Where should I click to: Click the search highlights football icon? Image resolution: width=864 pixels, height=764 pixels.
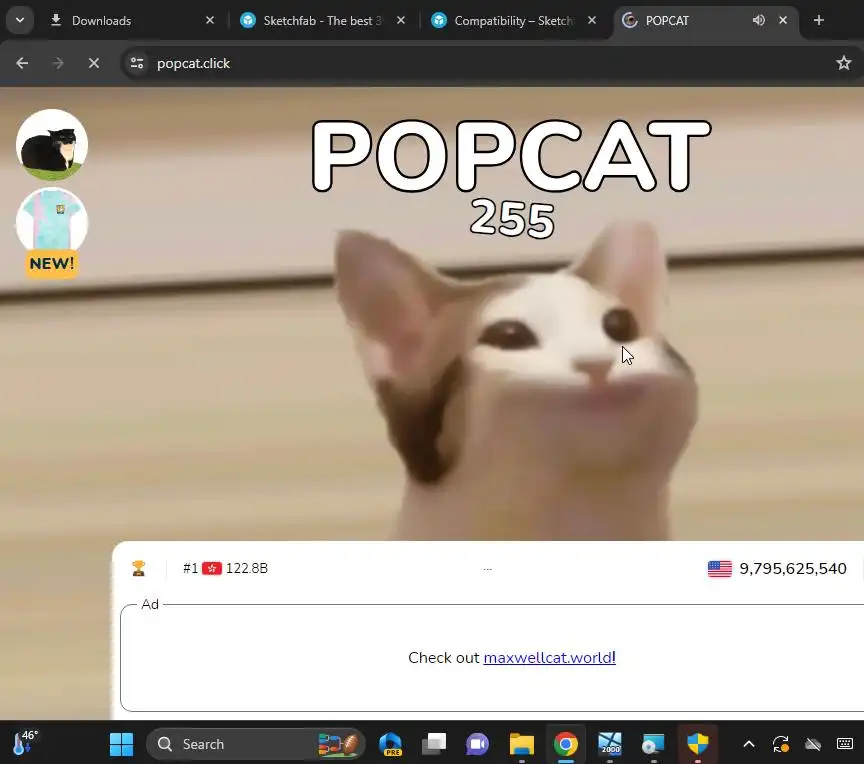[x=338, y=744]
